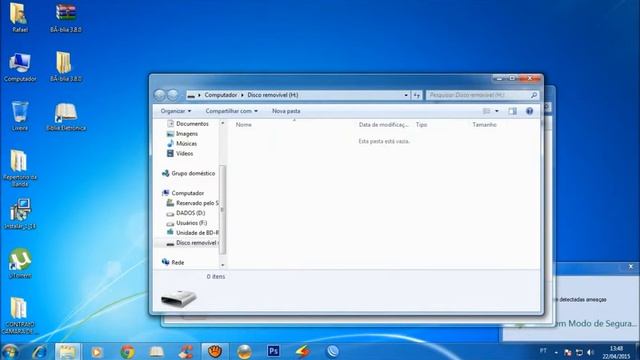This screenshot has height=360, width=640.
Task: Click the globe sphere app on taskbar
Action: [x=244, y=351]
